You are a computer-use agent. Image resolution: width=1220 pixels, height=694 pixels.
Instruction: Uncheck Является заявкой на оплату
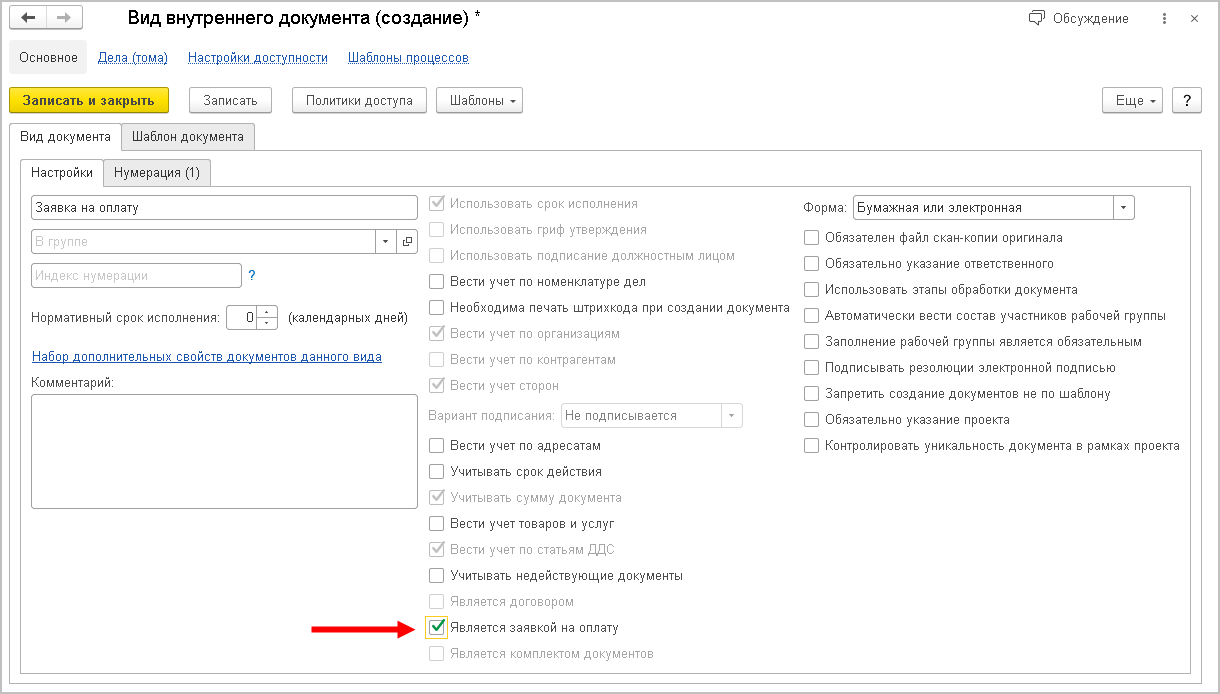tap(437, 627)
